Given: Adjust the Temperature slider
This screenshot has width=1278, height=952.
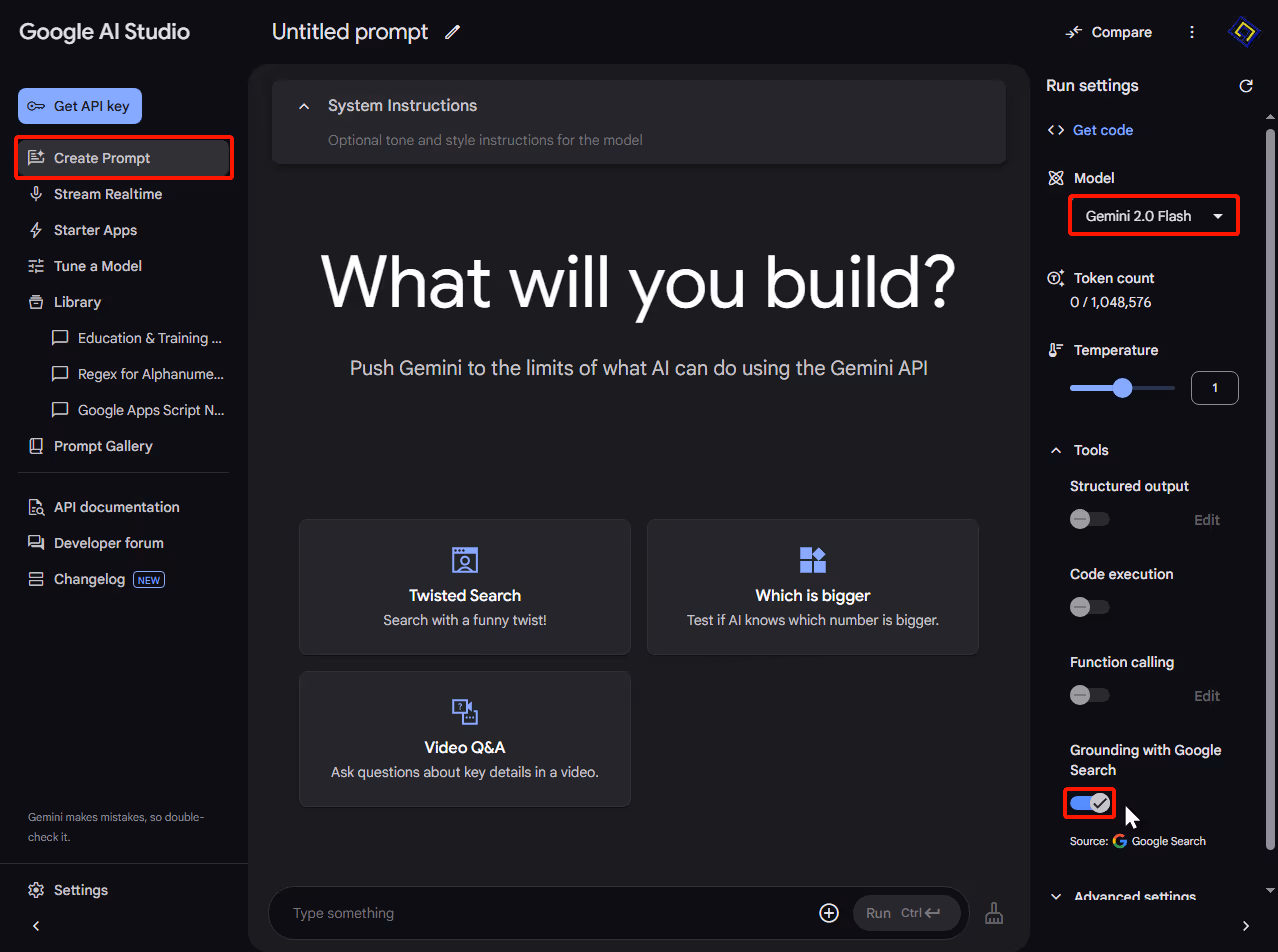Looking at the screenshot, I should tap(1122, 388).
